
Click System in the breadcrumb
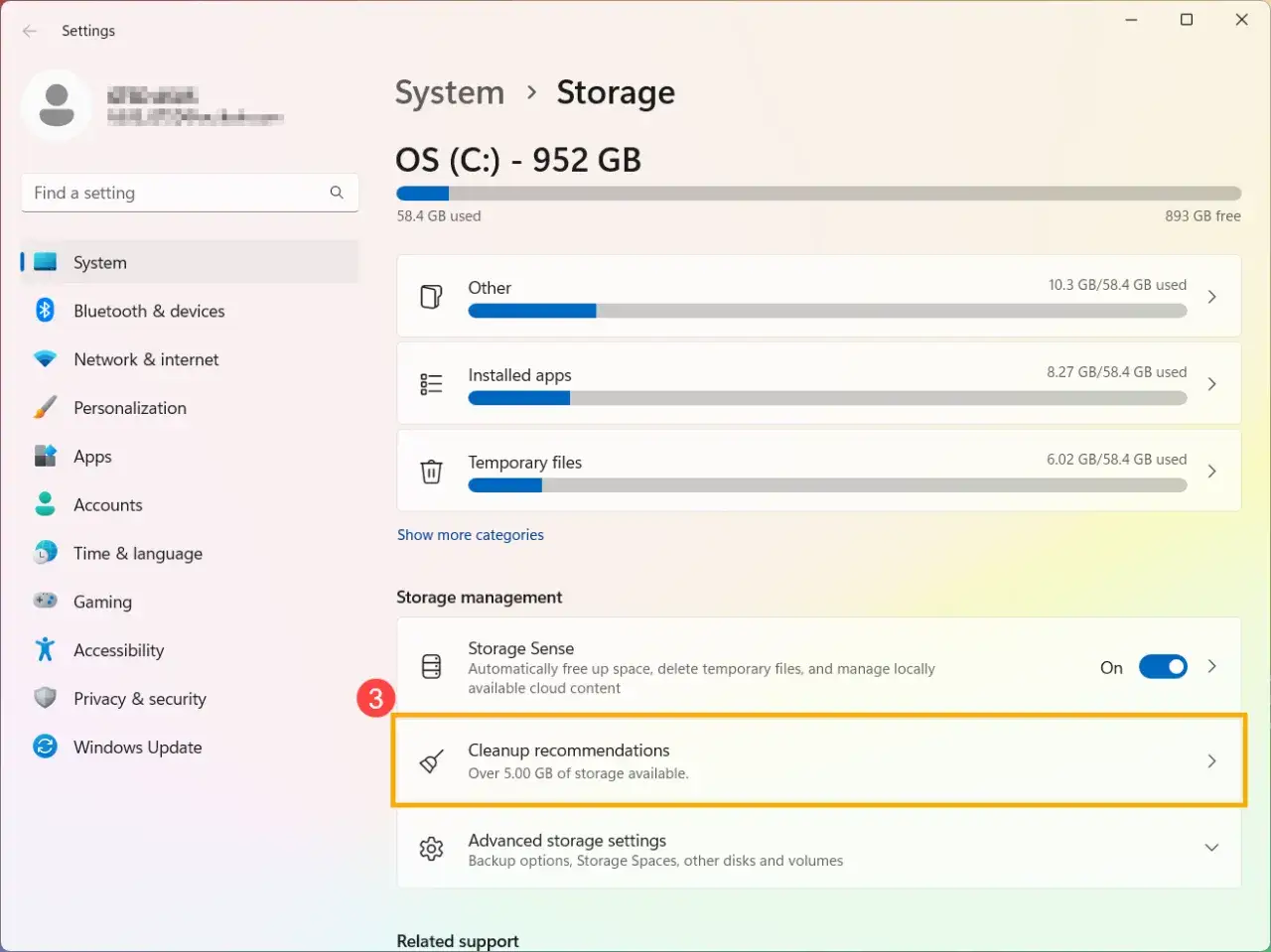450,92
